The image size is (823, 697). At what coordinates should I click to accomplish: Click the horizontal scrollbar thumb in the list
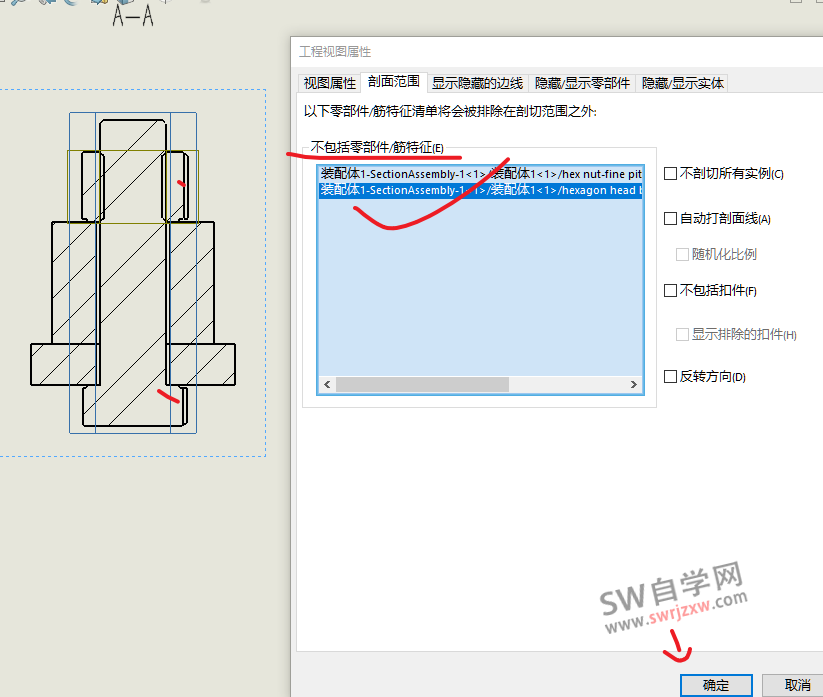coord(422,385)
